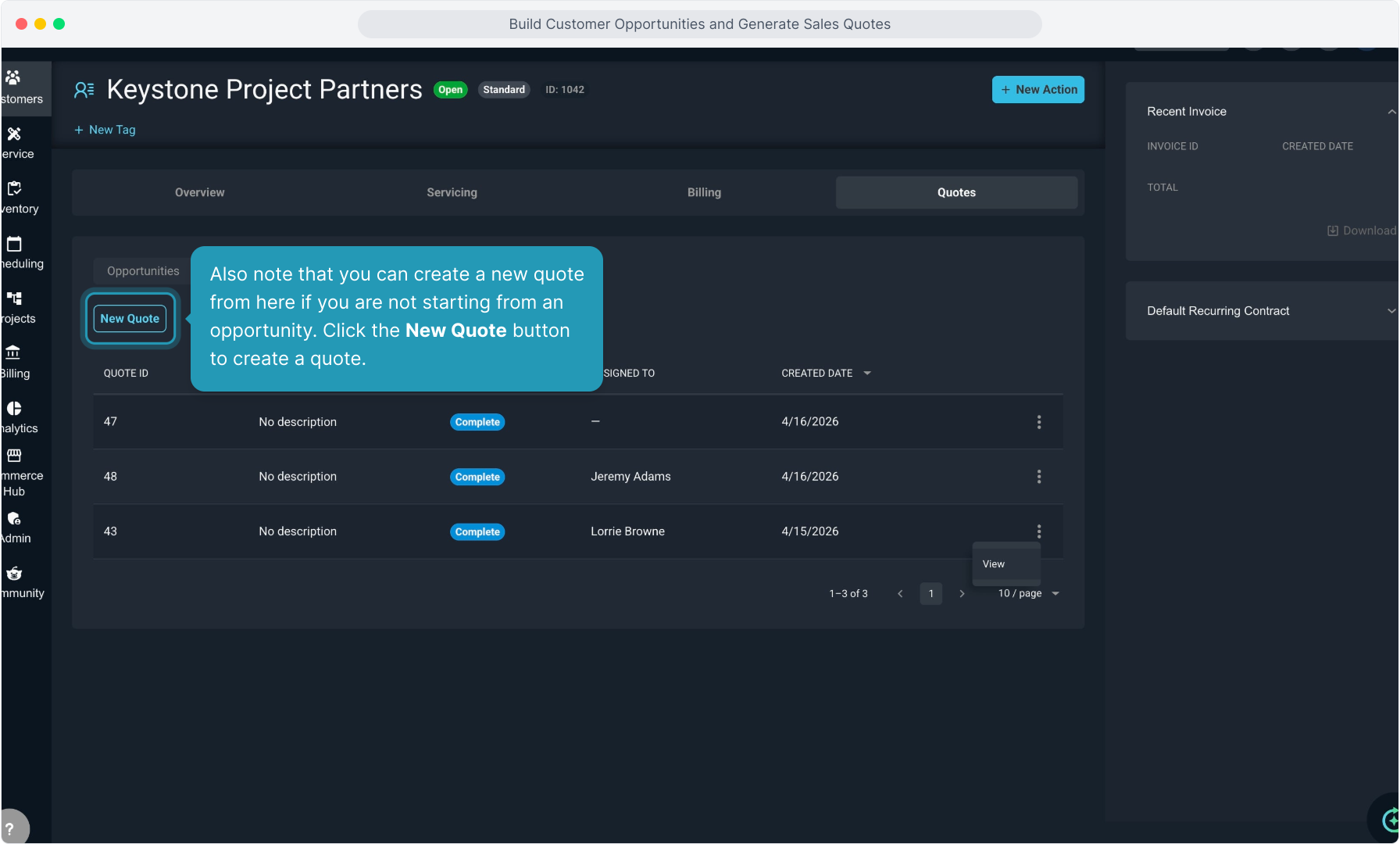Open Commerce Hub from the sidebar
This screenshot has width=1400, height=844.
14,456
